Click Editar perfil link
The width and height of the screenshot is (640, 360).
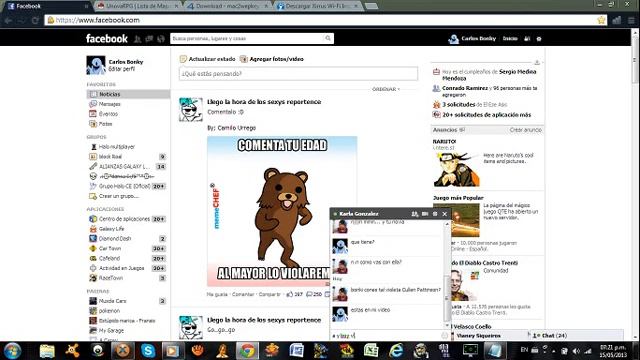click(x=122, y=69)
